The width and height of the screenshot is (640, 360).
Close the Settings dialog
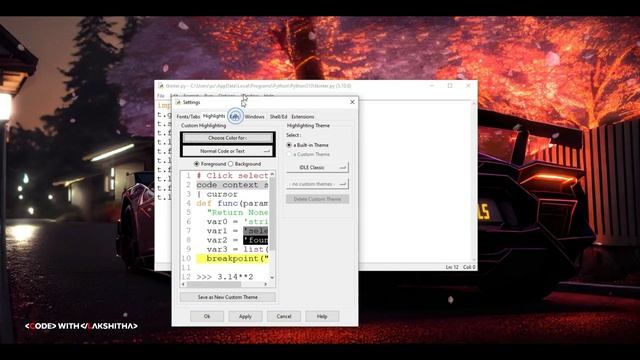(352, 102)
